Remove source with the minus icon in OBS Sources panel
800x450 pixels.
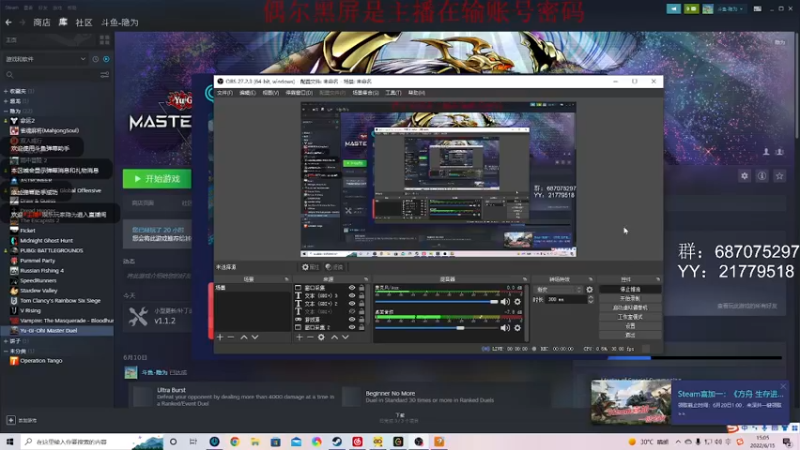(310, 337)
